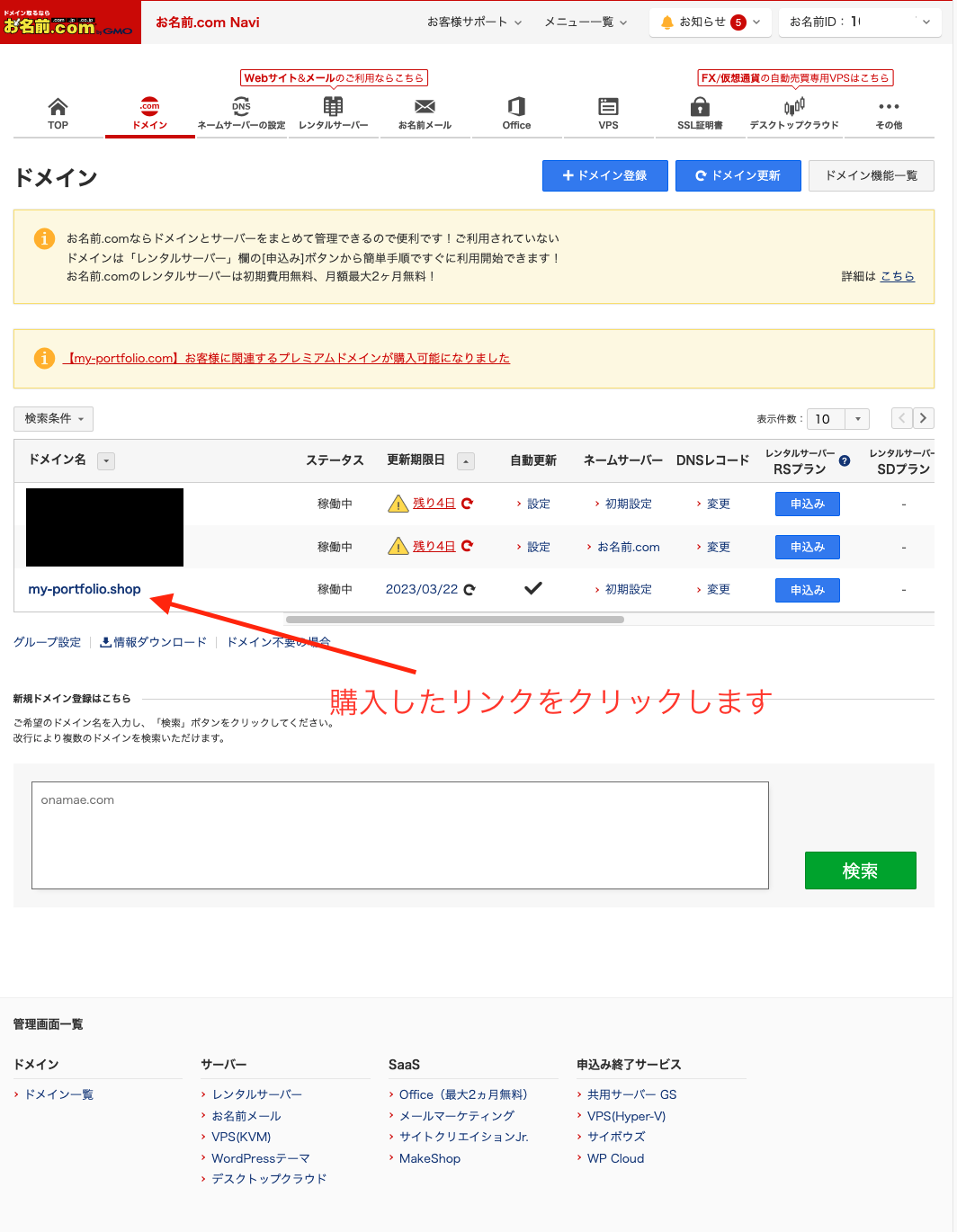
Task: Click the refresh icon next to 2023/03/22
Action: tap(471, 589)
